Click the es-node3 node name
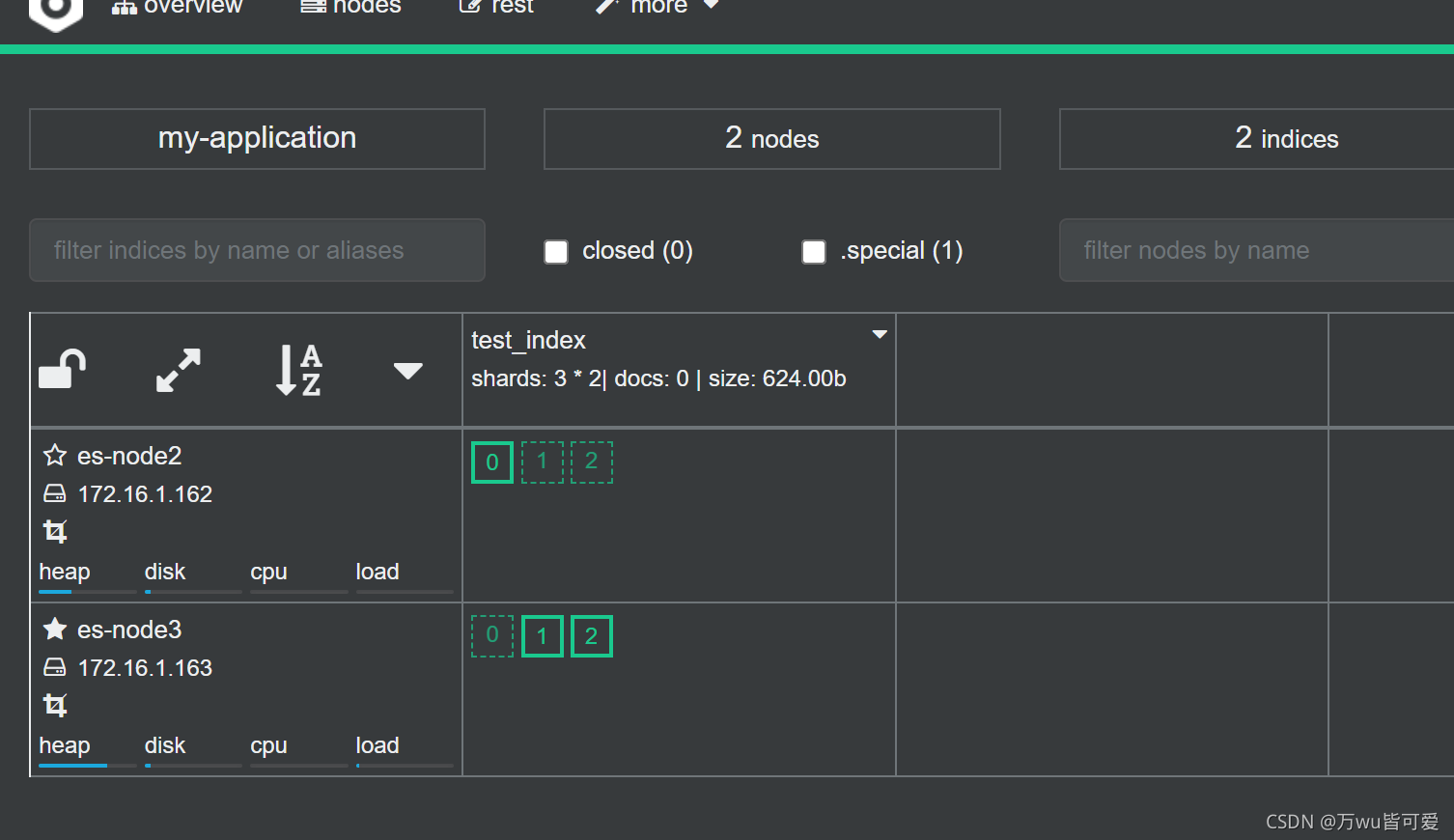 coord(129,630)
